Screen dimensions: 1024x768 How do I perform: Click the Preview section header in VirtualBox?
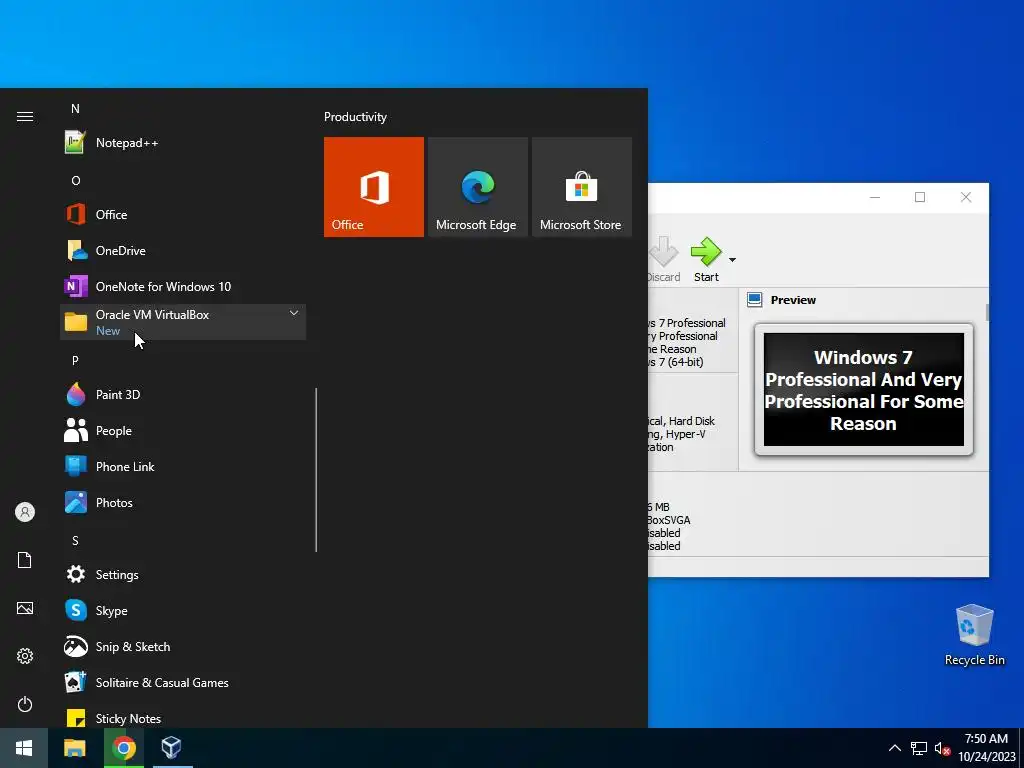(793, 300)
